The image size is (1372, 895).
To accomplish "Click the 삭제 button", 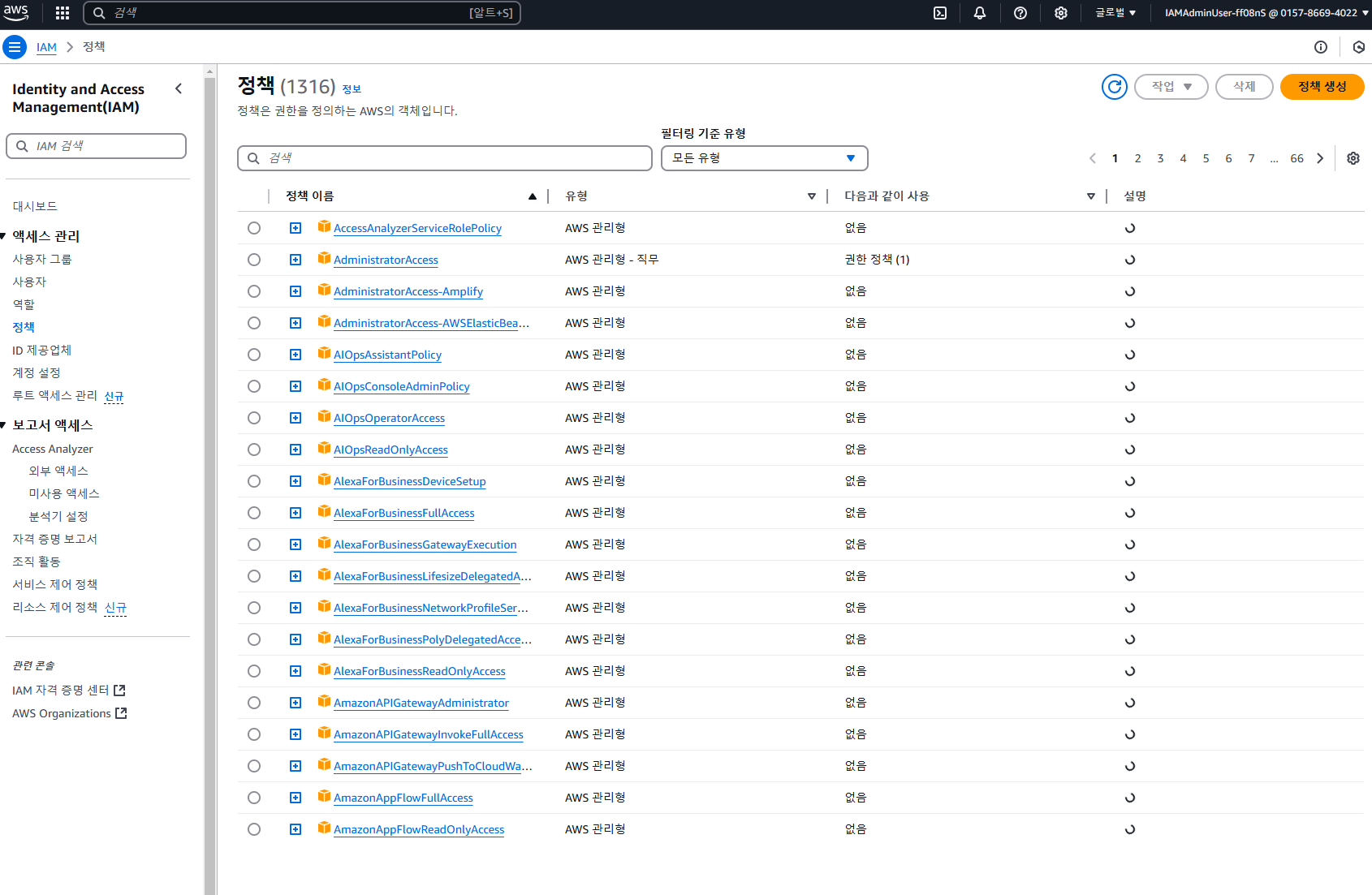I will coord(1244,86).
